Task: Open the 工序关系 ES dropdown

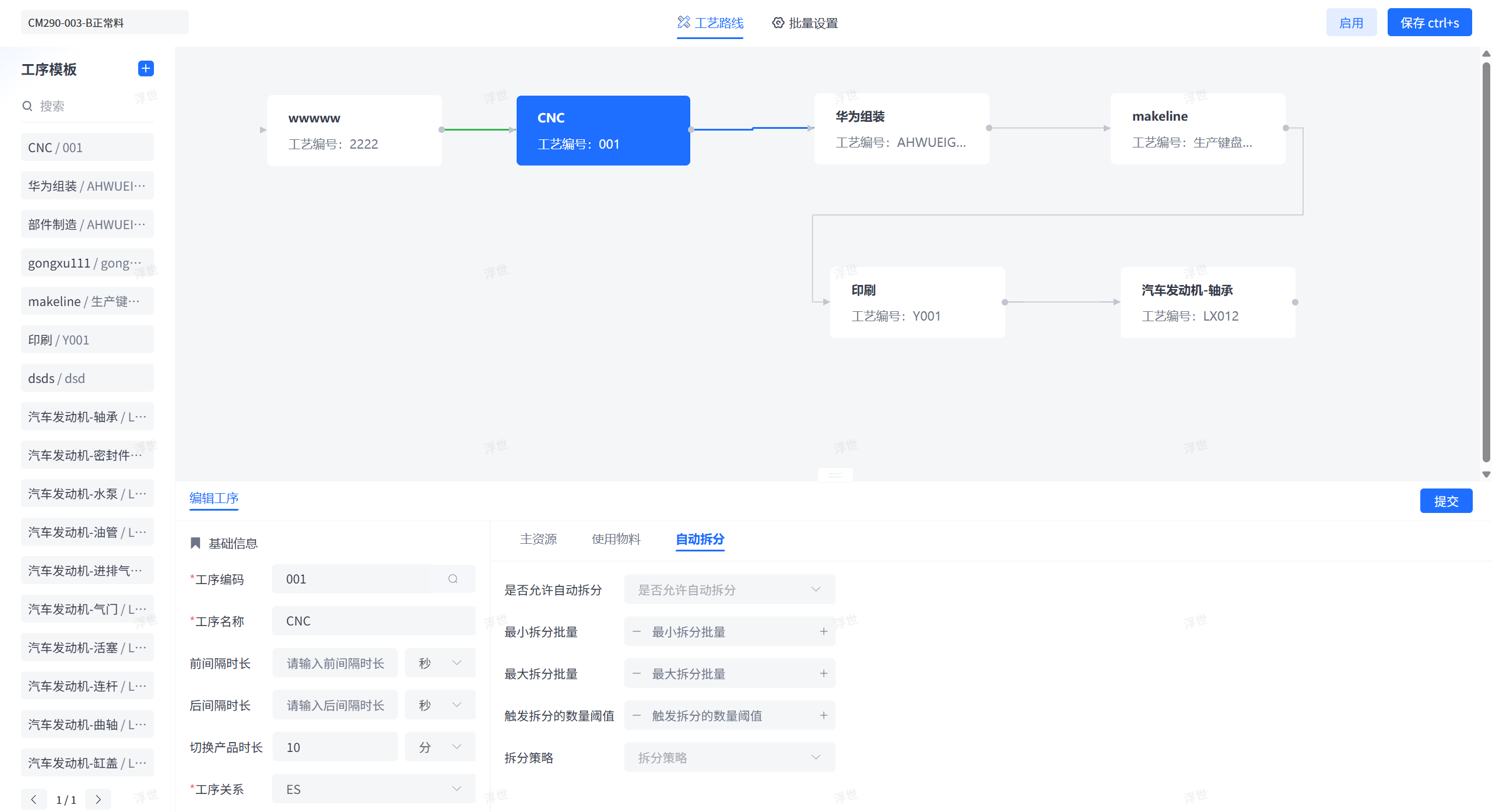Action: tap(373, 789)
